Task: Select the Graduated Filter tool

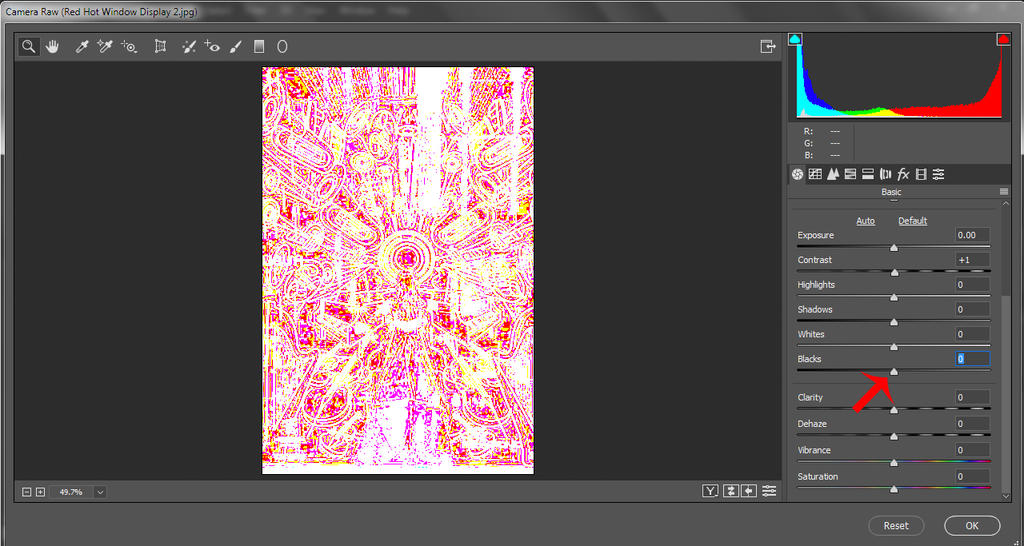Action: tap(259, 46)
